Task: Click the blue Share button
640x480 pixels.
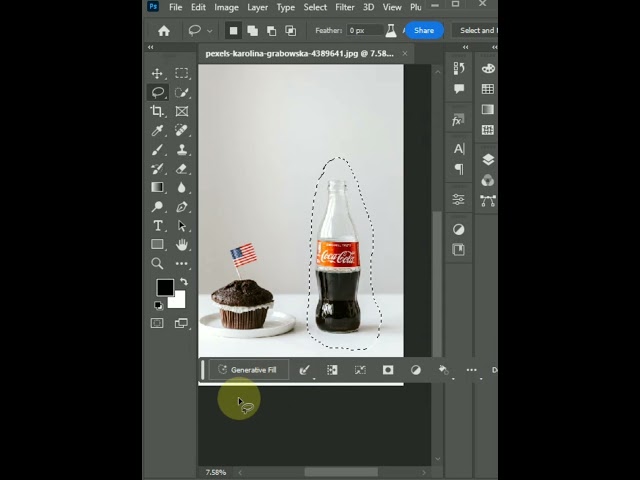Action: (x=424, y=31)
